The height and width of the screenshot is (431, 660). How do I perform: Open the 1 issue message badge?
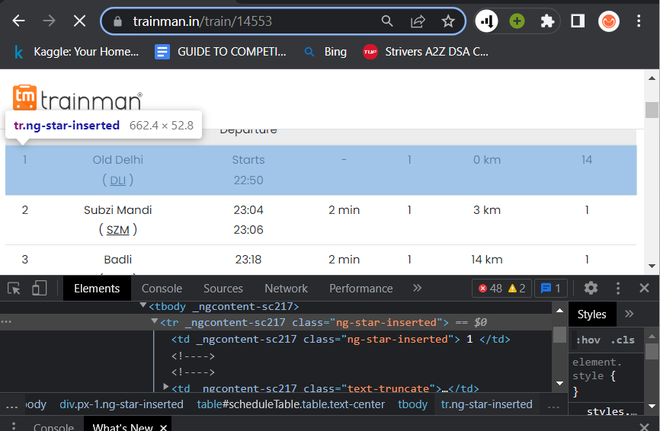(x=551, y=288)
